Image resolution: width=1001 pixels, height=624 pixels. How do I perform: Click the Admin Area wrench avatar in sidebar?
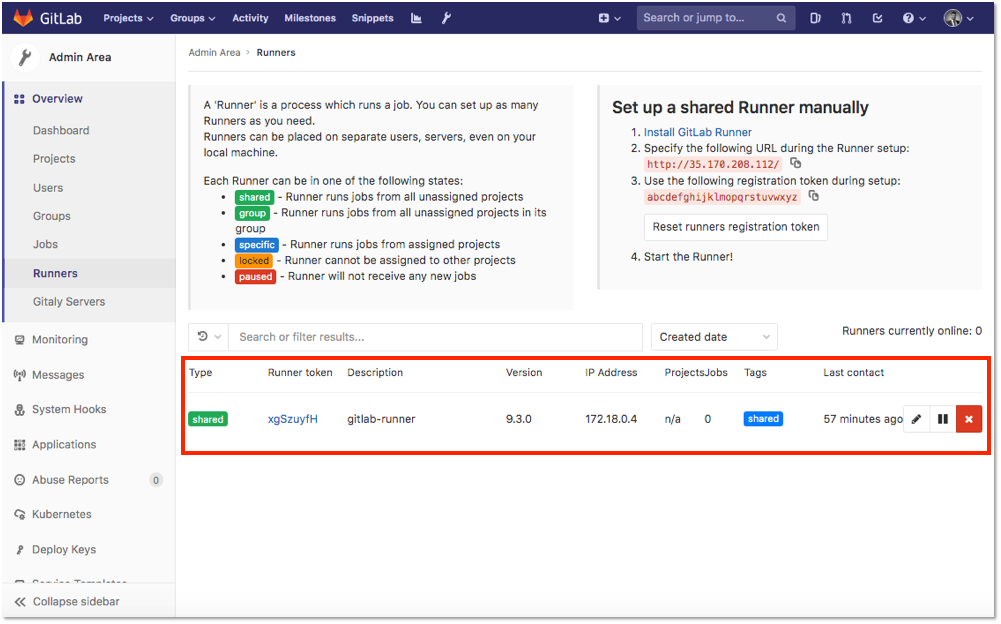click(26, 57)
